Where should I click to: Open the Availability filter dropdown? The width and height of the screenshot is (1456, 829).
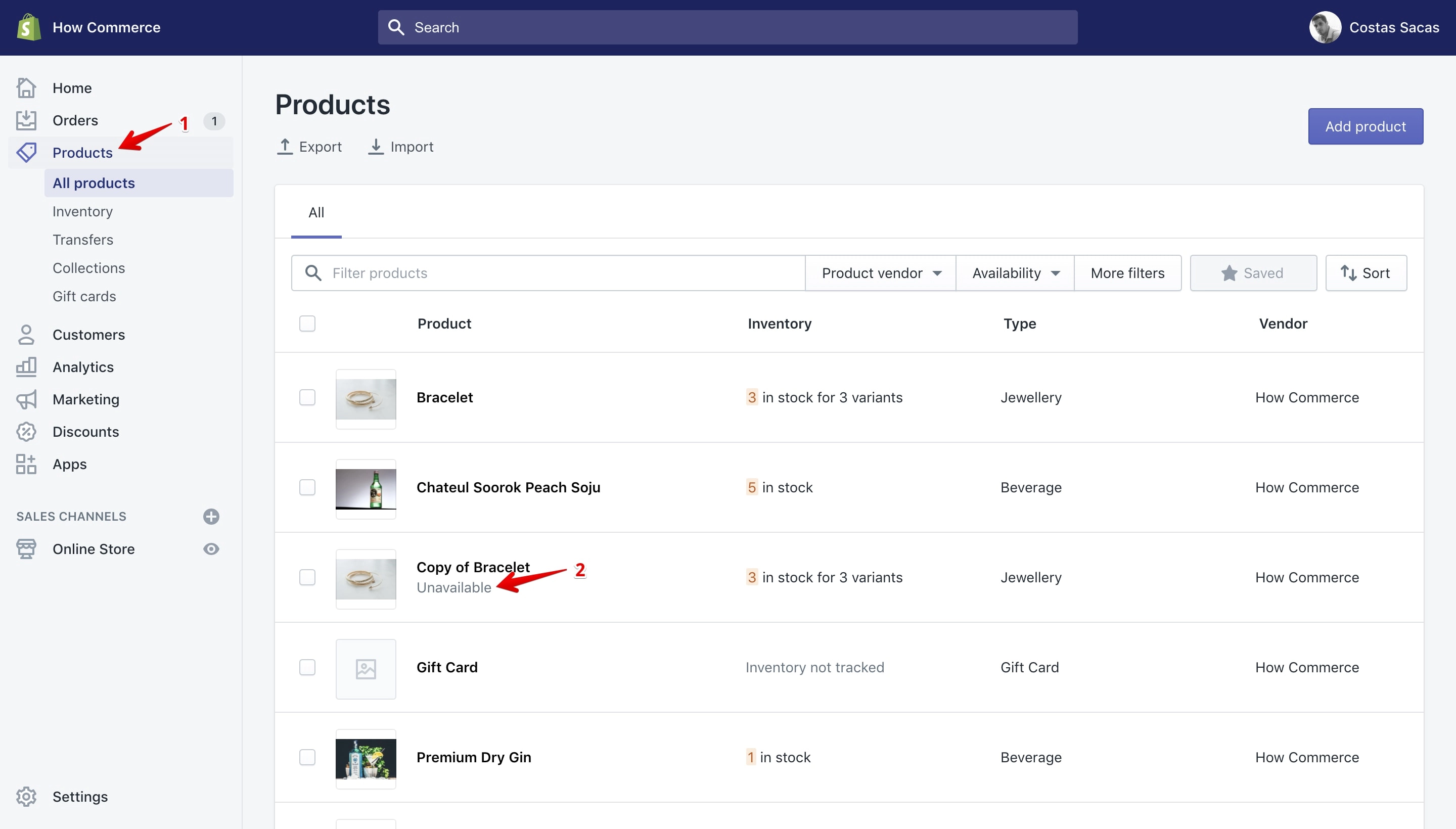[x=1015, y=273]
